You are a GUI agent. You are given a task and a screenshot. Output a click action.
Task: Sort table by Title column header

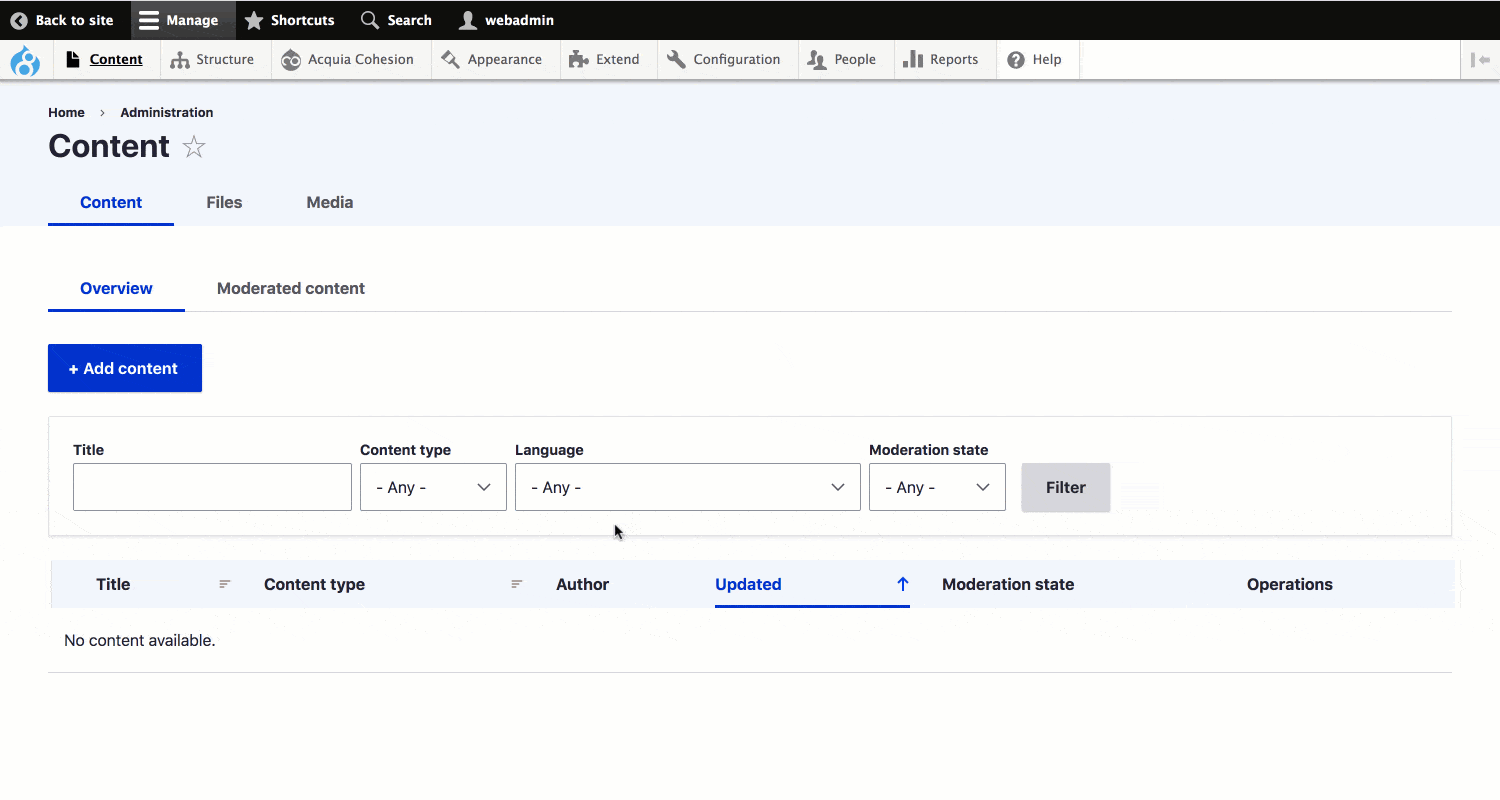pos(113,584)
